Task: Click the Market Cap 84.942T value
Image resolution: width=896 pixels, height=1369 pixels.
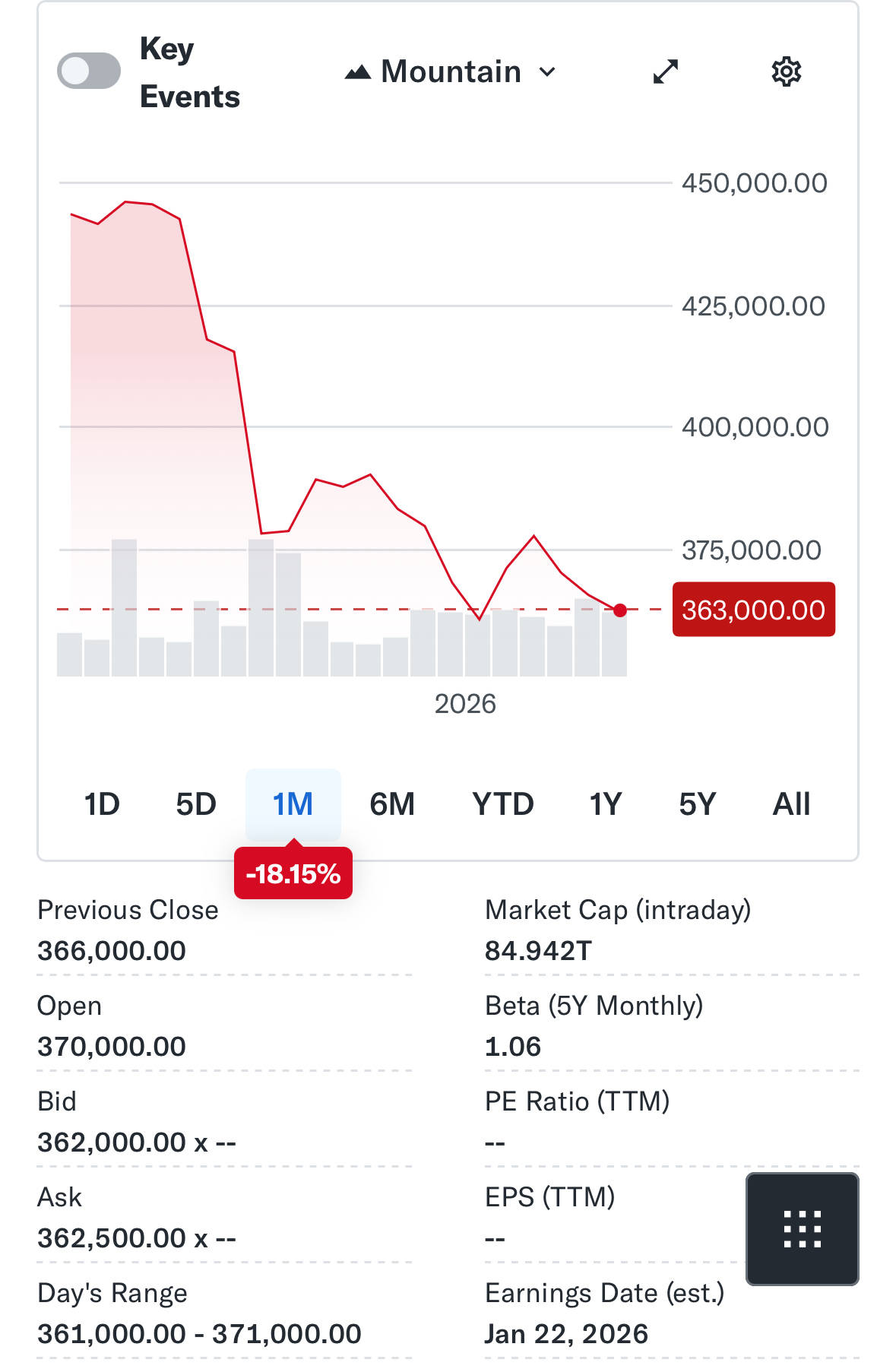Action: pyautogui.click(x=538, y=951)
